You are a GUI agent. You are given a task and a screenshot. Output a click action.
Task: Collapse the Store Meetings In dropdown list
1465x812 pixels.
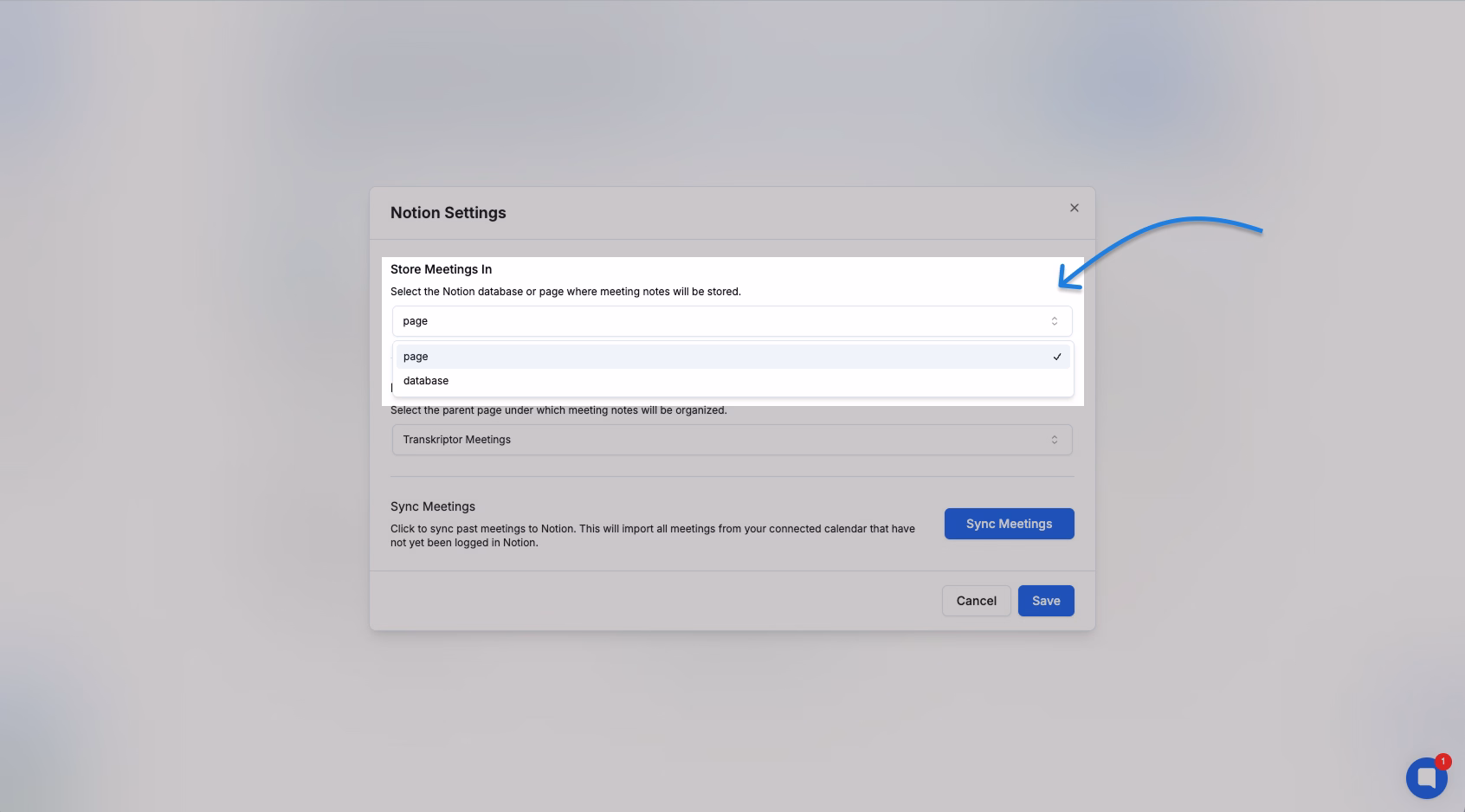click(x=732, y=320)
